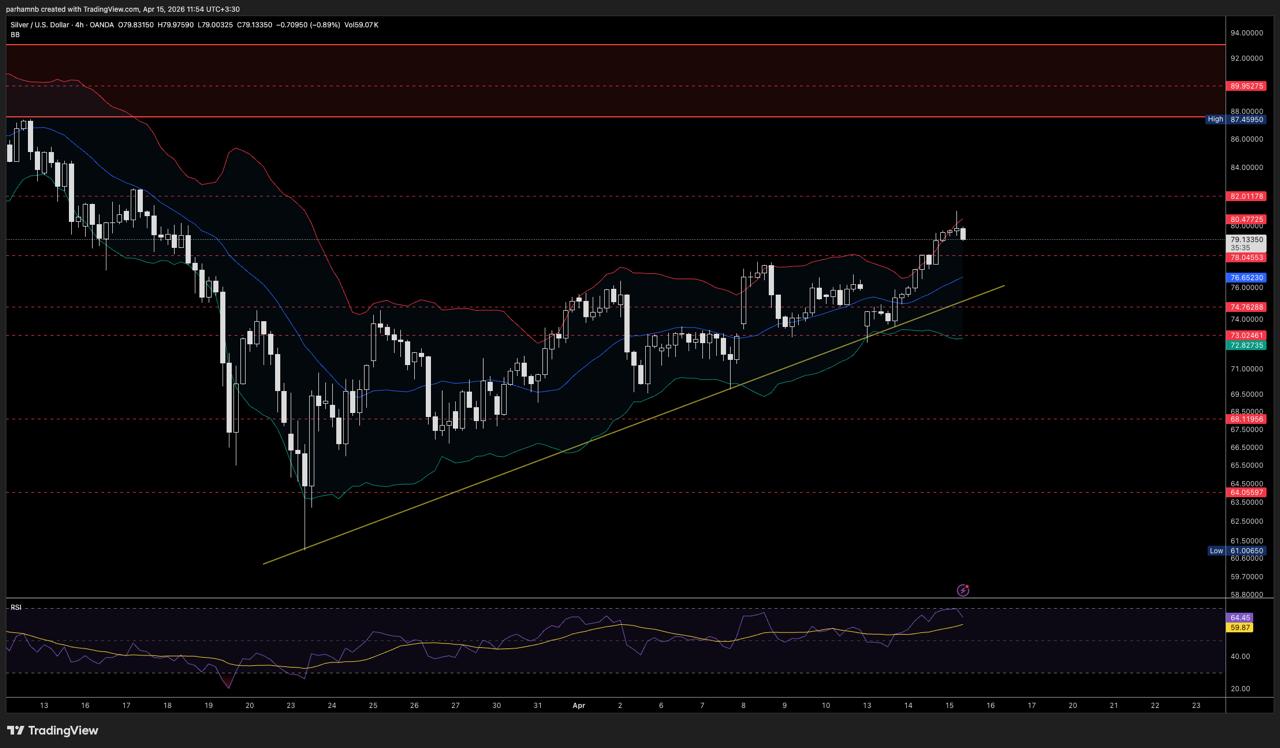This screenshot has width=1280, height=748.
Task: Select the green 72.82735 lower band label
Action: (x=1247, y=345)
